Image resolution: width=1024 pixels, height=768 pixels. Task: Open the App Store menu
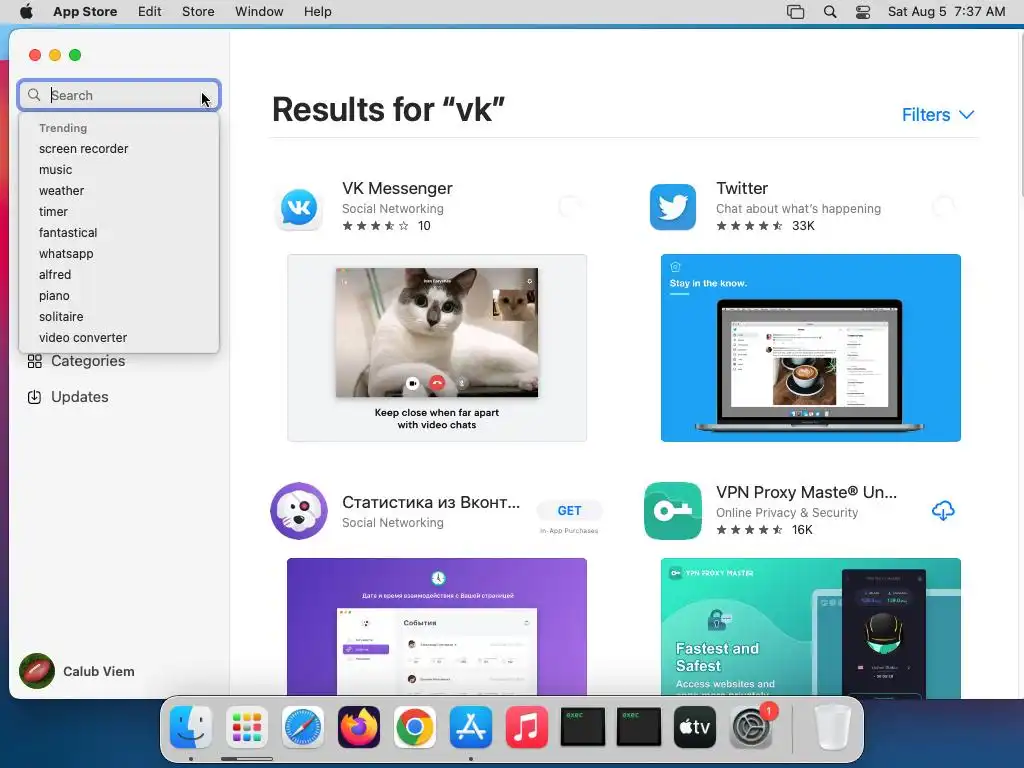(85, 12)
